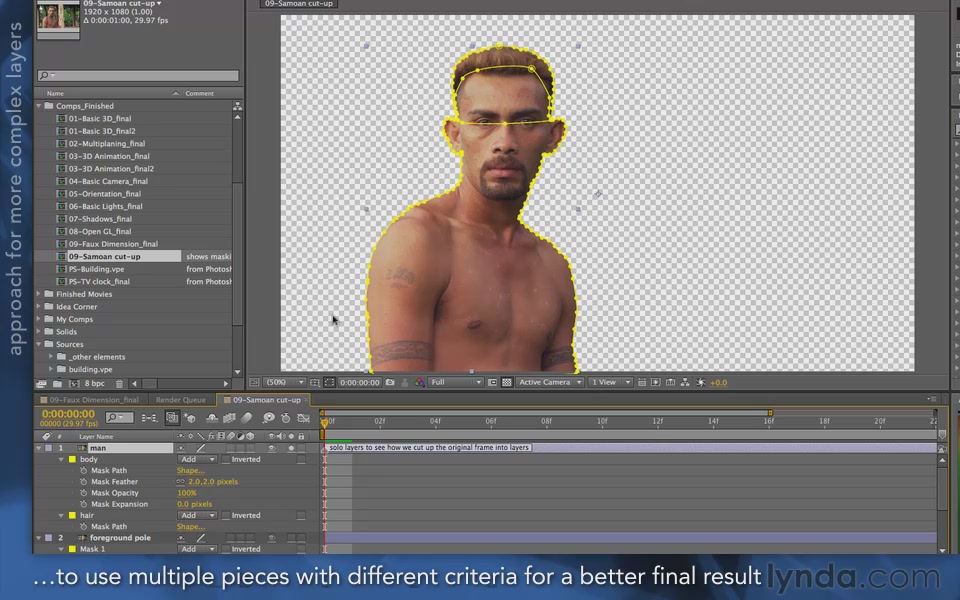Create a new folder in Project panel
The height and width of the screenshot is (600, 960).
[57, 384]
